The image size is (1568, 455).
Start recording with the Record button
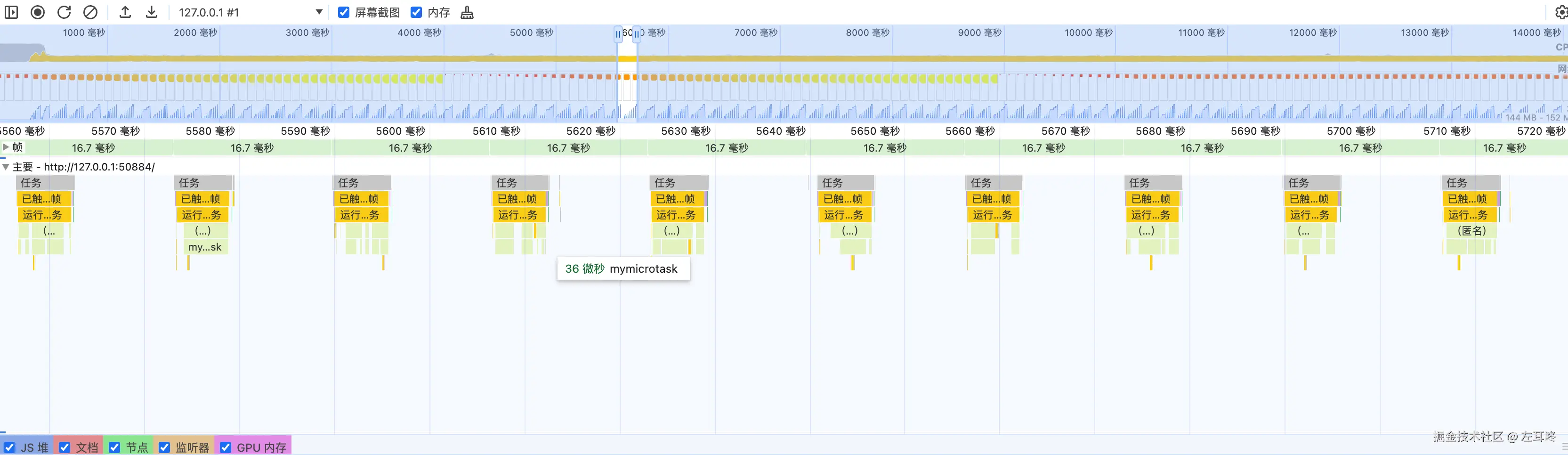(38, 12)
